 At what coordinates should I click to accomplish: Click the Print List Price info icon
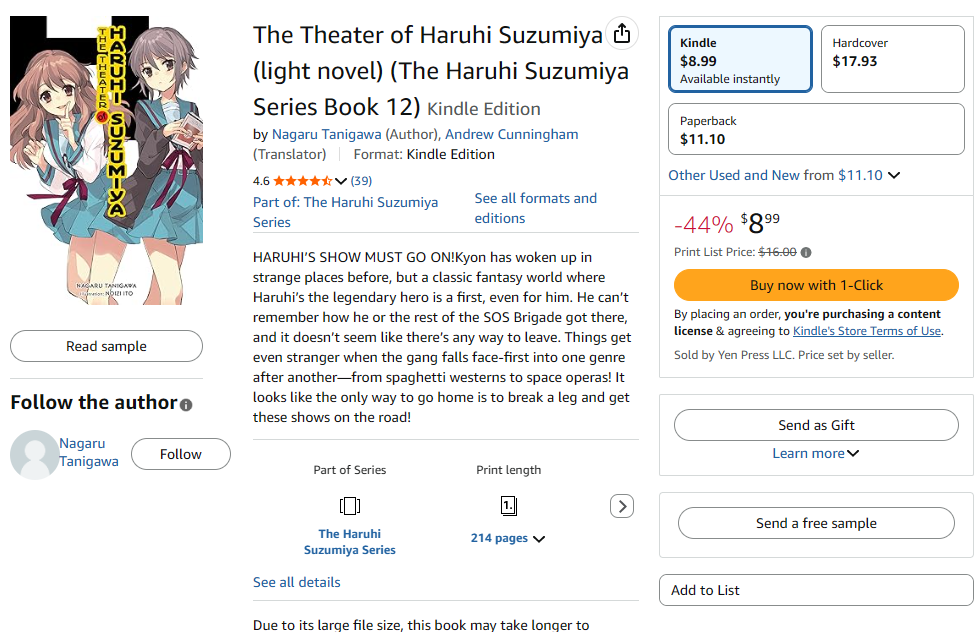pos(806,253)
